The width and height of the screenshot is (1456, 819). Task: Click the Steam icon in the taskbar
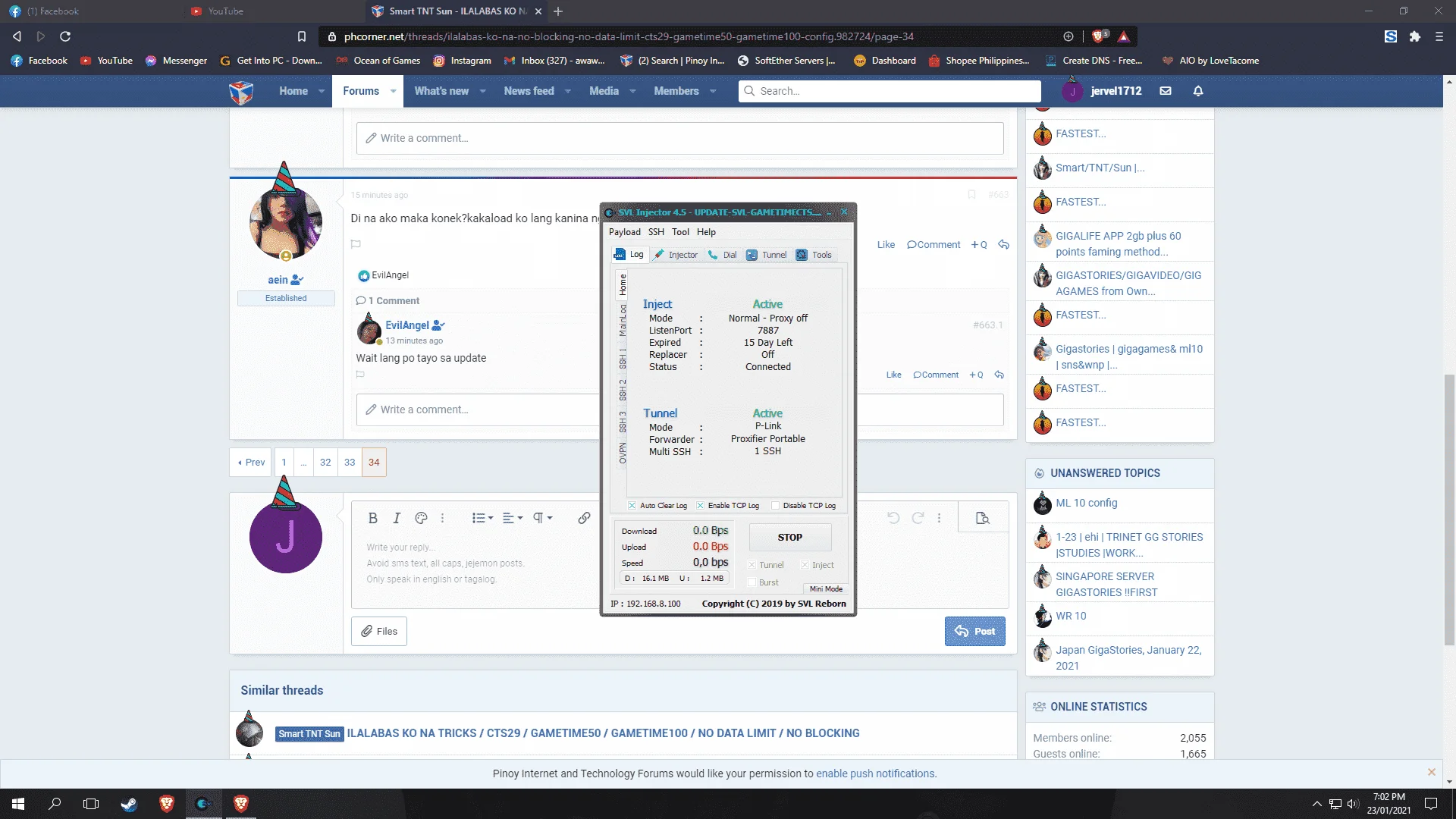tap(129, 804)
